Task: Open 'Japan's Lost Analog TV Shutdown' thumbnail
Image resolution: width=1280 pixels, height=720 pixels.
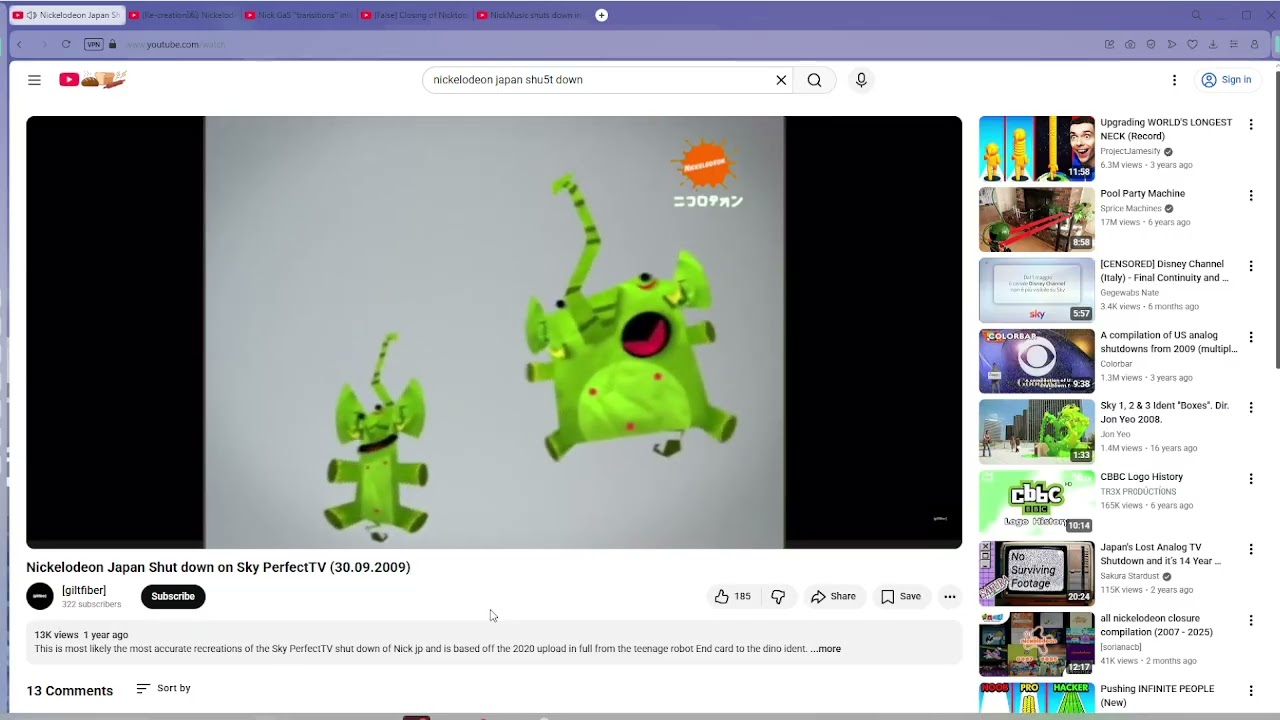Action: (1036, 574)
